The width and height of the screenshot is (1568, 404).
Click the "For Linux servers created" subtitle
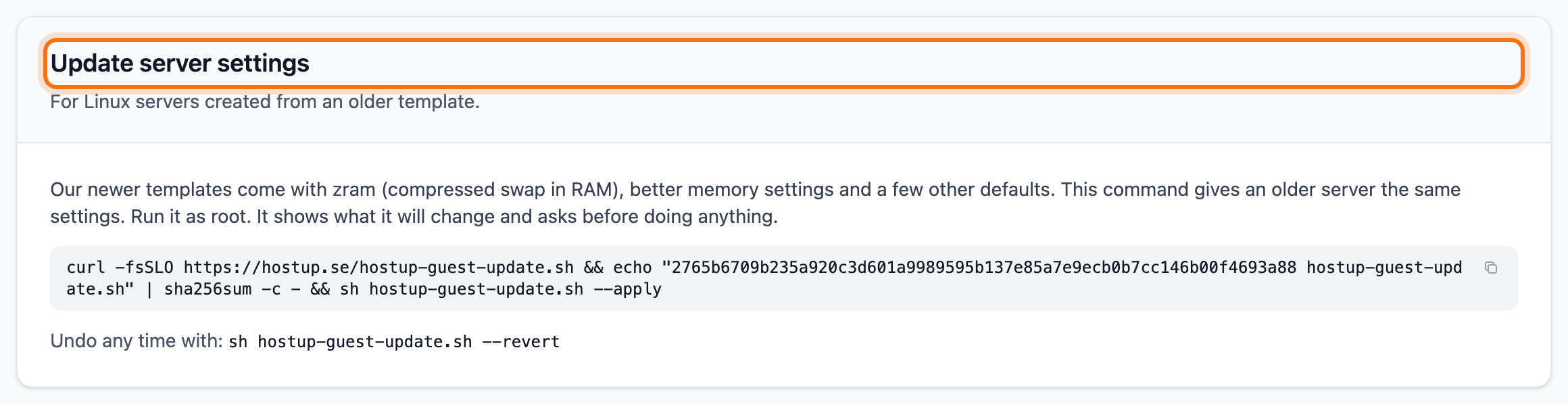tap(265, 101)
